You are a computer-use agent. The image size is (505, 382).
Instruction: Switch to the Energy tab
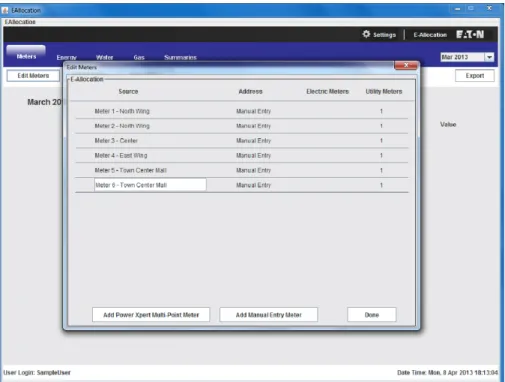[66, 57]
